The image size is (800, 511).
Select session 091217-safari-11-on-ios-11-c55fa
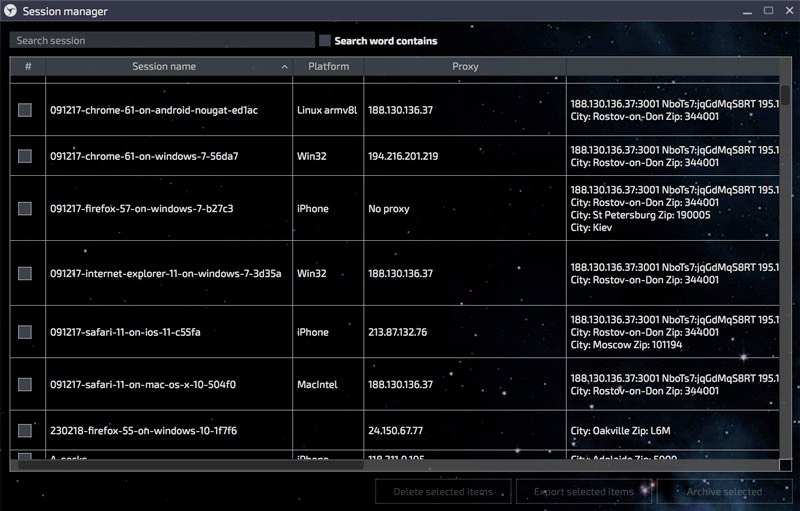coord(125,332)
